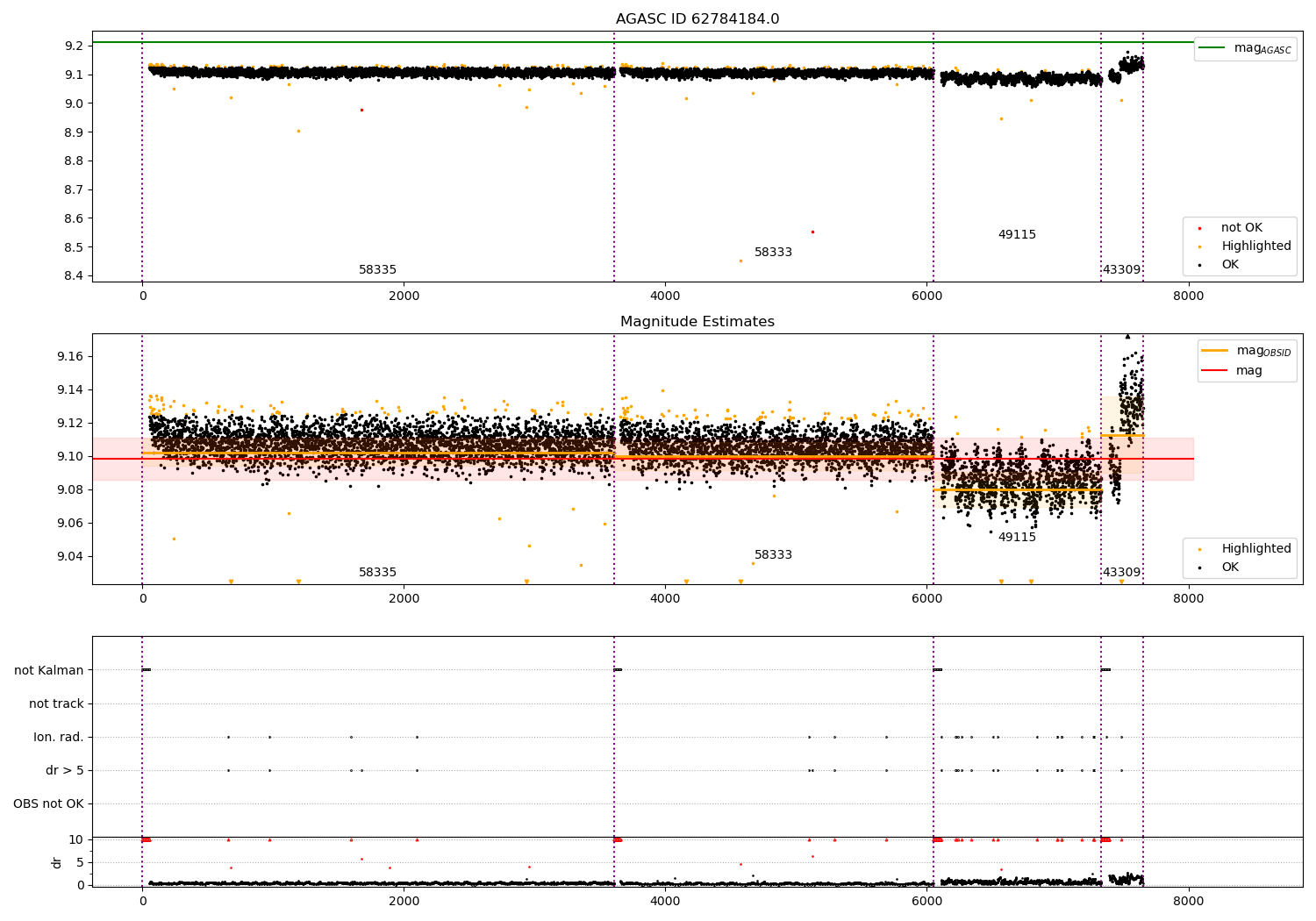Click the red not-OK point near 8.98 magnitude
The width and height of the screenshot is (1316, 921).
point(361,110)
